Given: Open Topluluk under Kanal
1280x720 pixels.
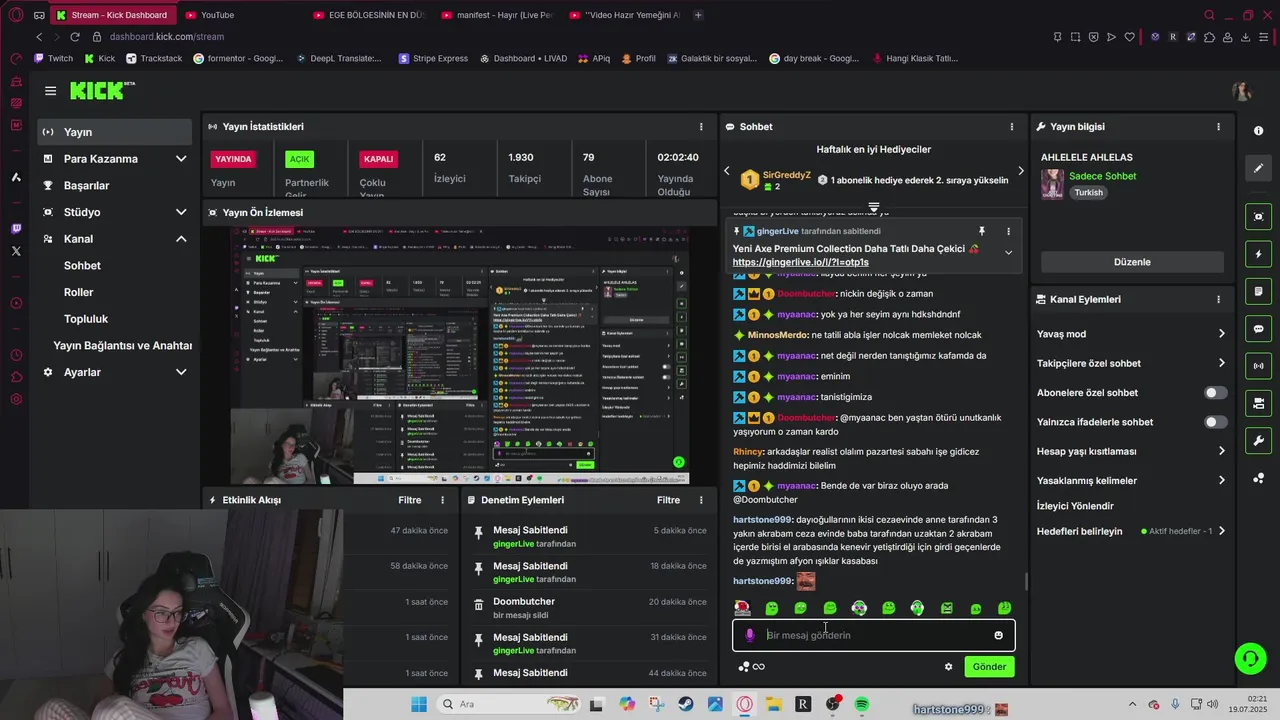Looking at the screenshot, I should tap(86, 319).
